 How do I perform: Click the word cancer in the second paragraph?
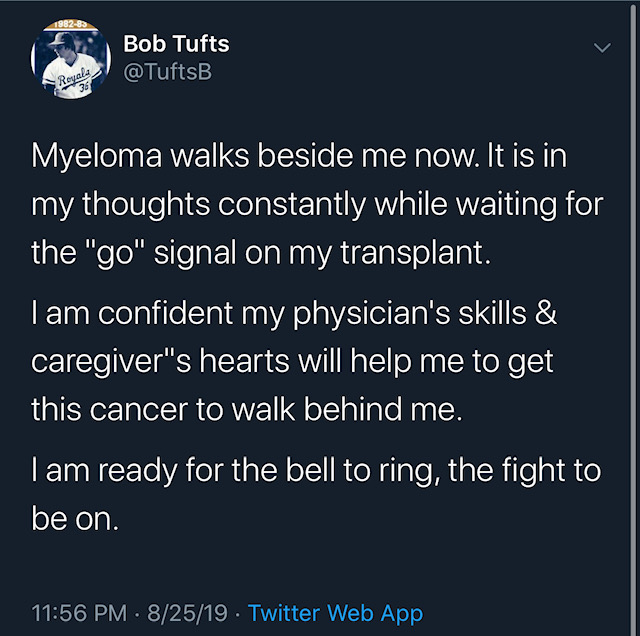[136, 410]
